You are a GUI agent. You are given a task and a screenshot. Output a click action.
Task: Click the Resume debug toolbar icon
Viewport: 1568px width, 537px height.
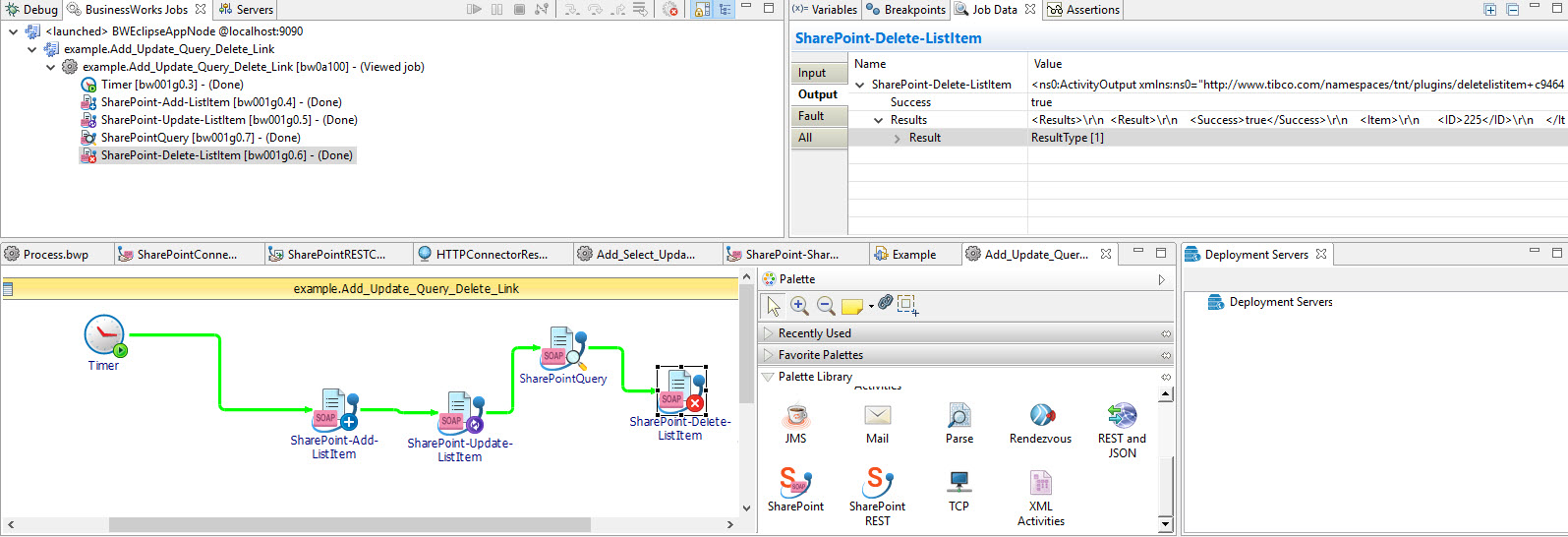(474, 9)
